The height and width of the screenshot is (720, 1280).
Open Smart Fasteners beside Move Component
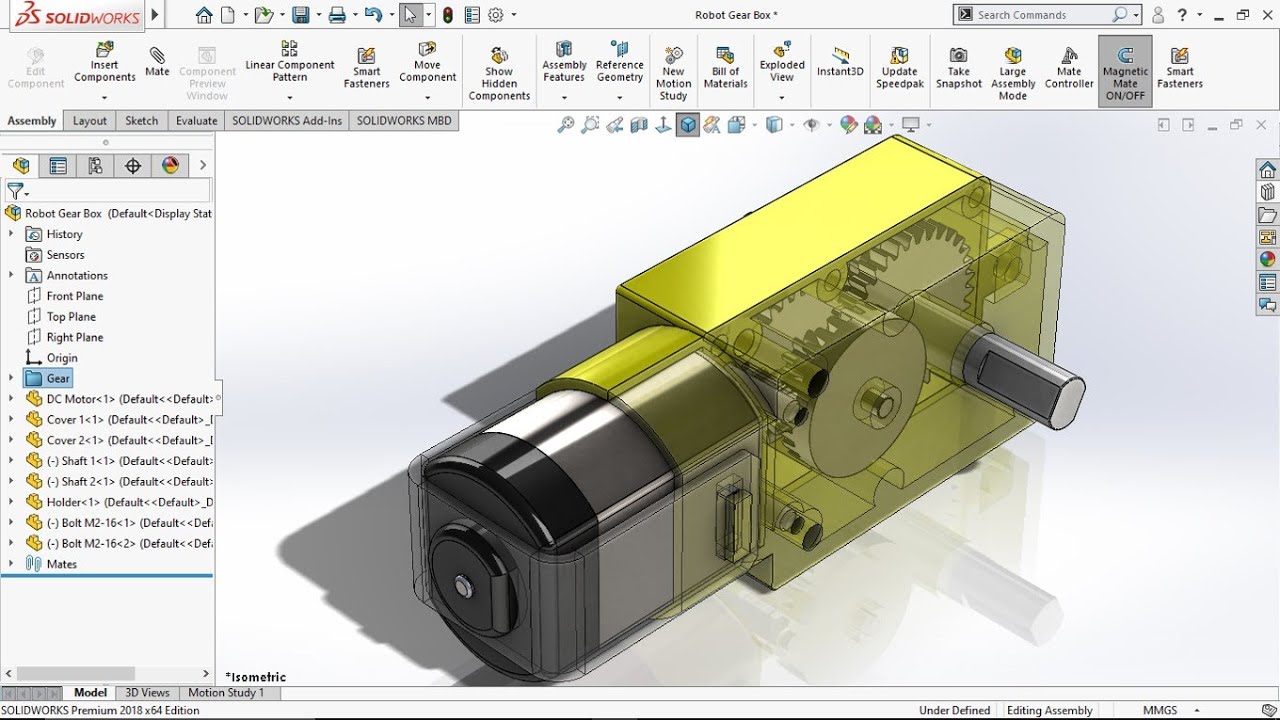[x=367, y=68]
